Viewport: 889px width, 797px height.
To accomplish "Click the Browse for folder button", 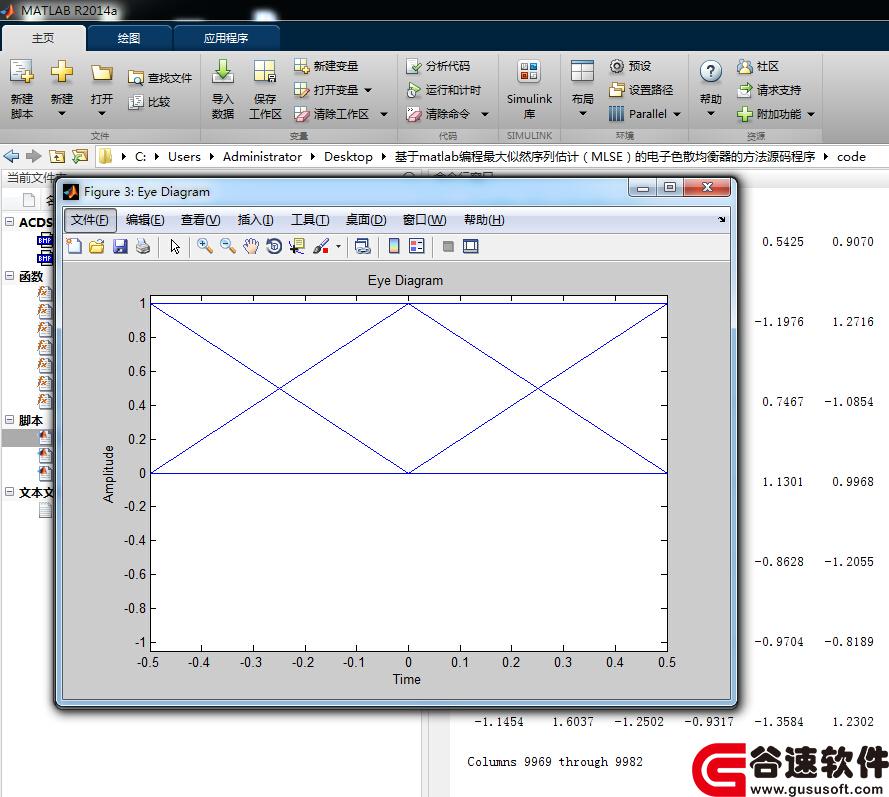I will coord(80,156).
